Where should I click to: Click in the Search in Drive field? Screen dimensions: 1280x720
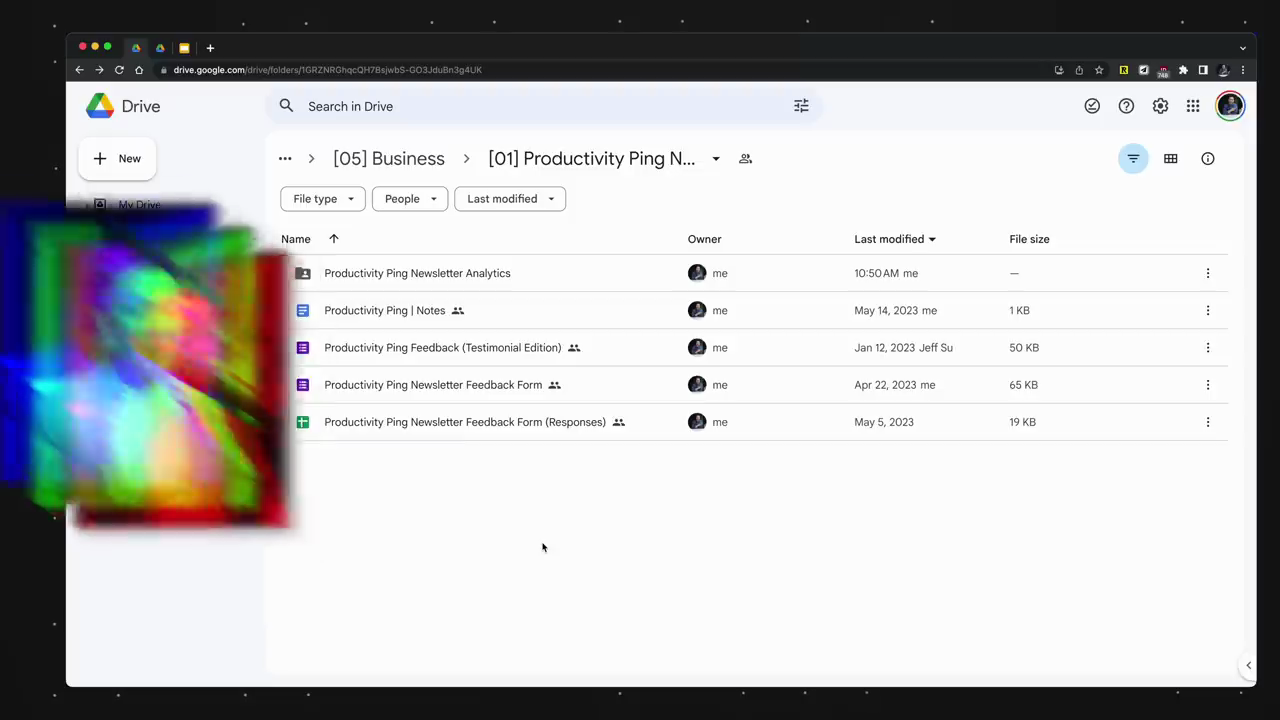point(545,106)
